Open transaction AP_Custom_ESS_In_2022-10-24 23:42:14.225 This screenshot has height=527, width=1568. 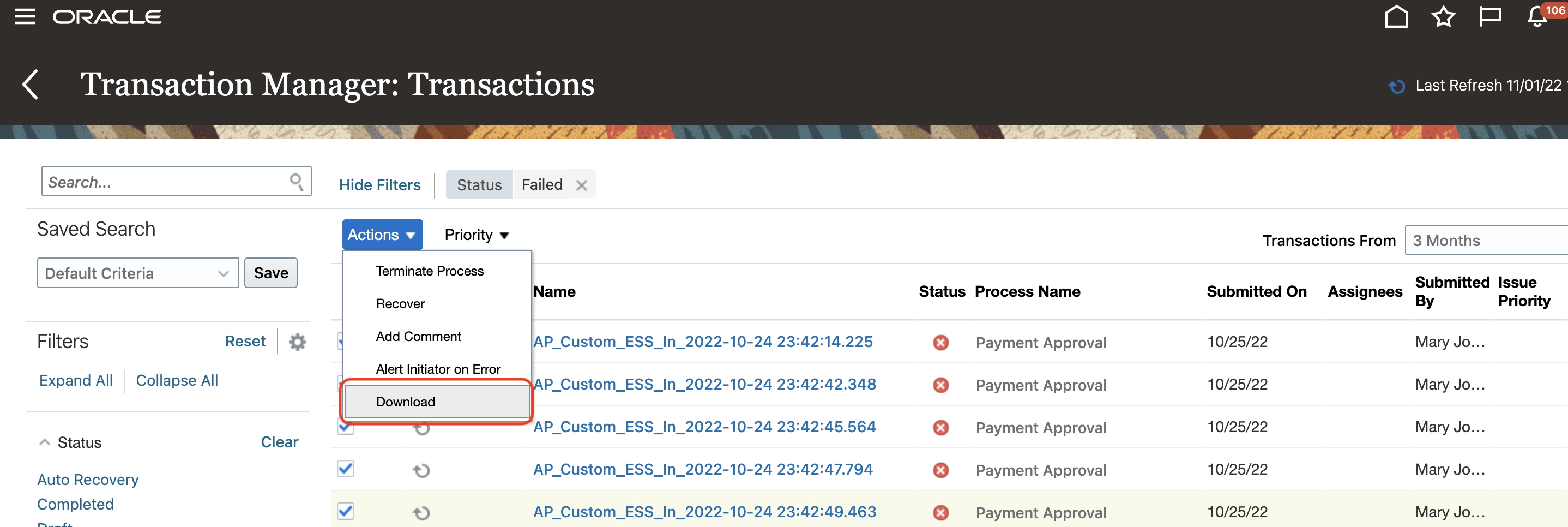point(702,342)
